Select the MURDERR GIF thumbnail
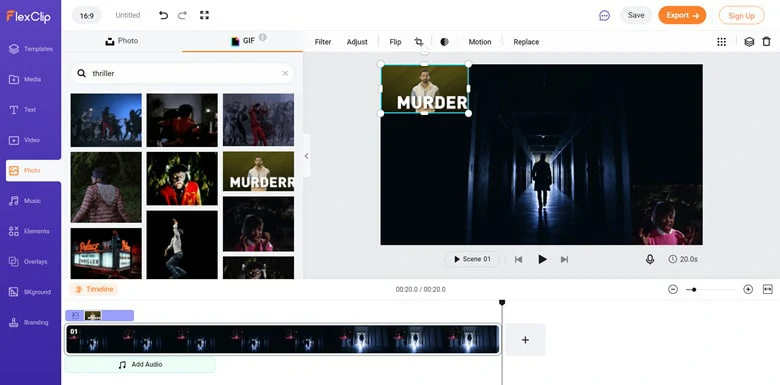The height and width of the screenshot is (385, 780). tap(258, 172)
